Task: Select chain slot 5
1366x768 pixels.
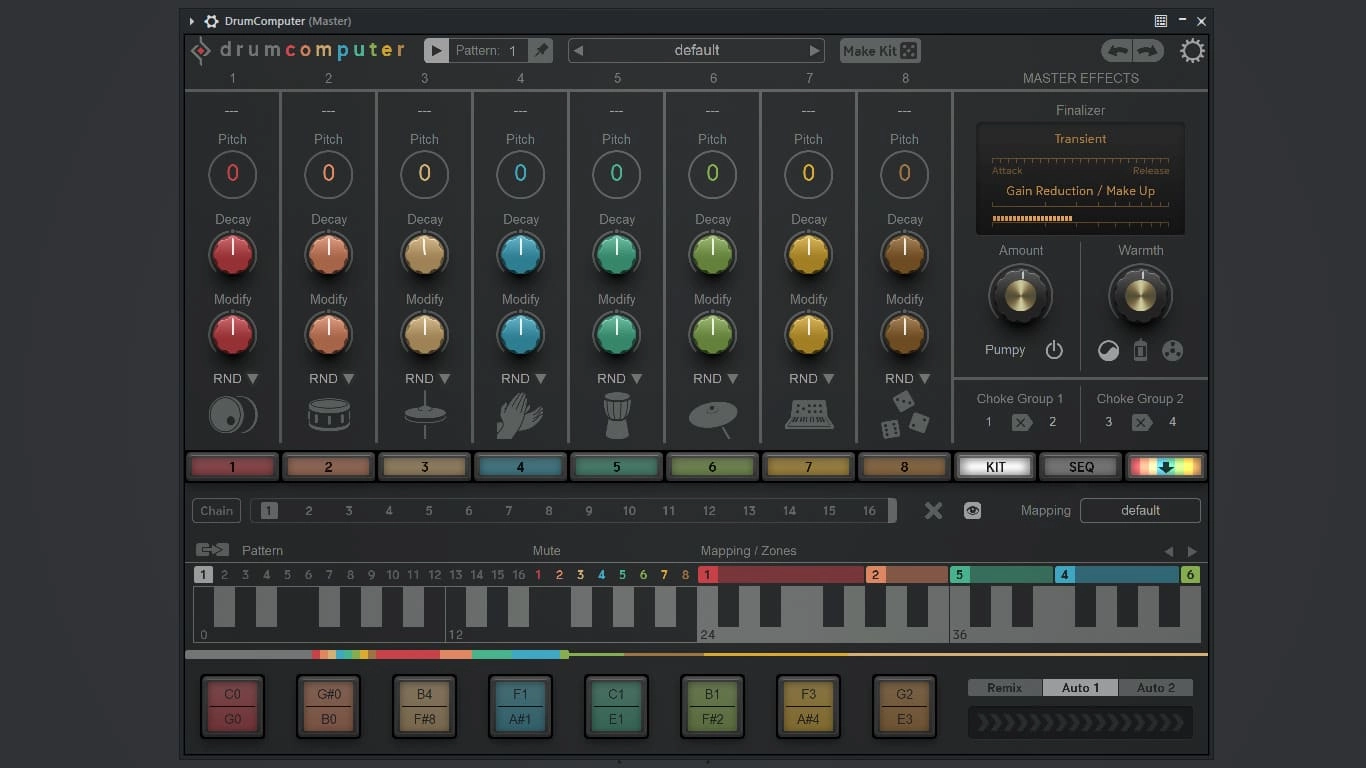Action: (x=429, y=511)
